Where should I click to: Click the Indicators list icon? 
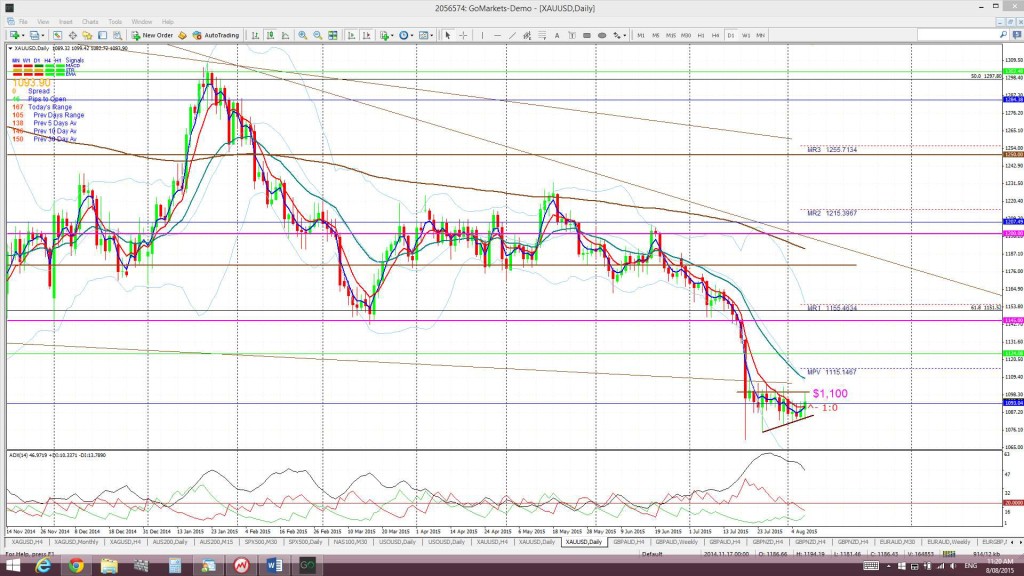click(383, 35)
